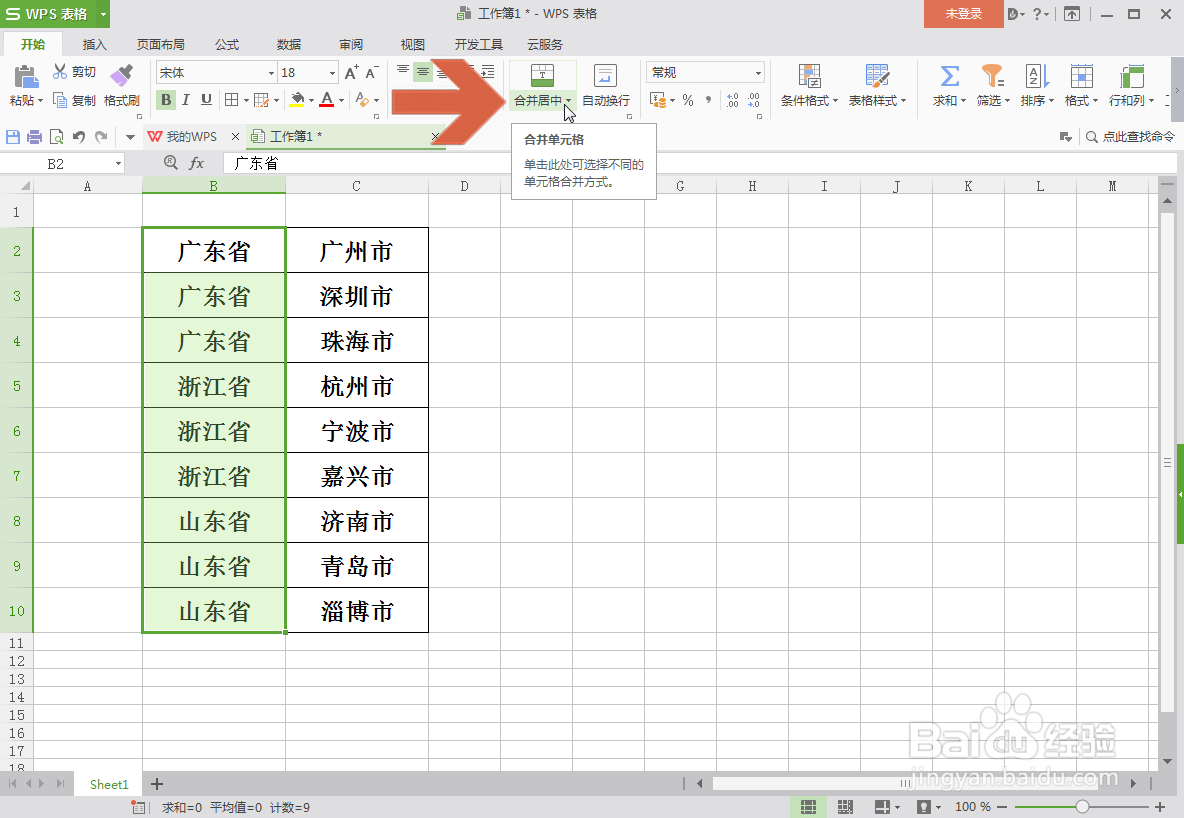Select the Format Painter (格式刷) tool
1184x818 pixels.
[x=122, y=85]
